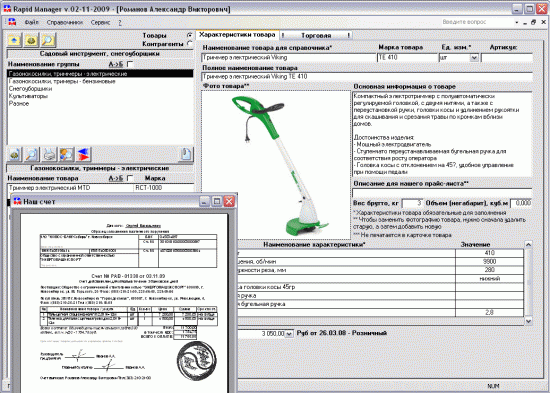Toggle А->Б checkbox beside Наименование группы
This screenshot has width=550, height=393.
point(130,64)
